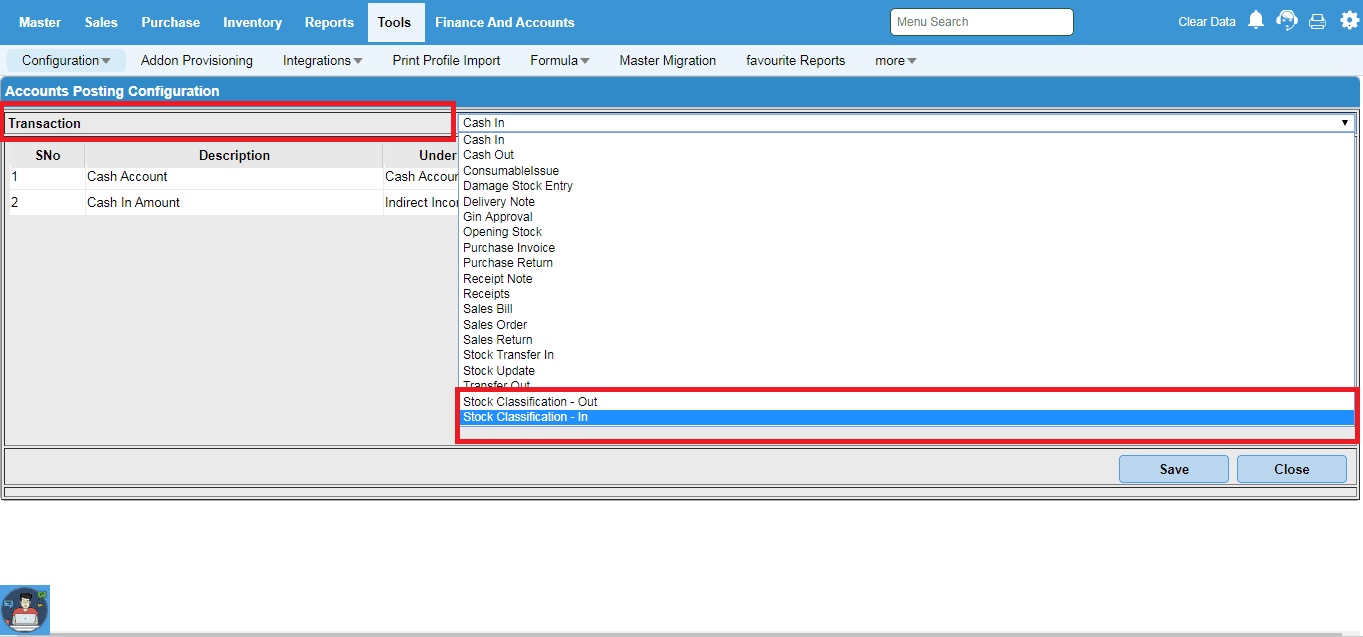The height and width of the screenshot is (637, 1363).
Task: Click the printer icon in header
Action: 1317,22
